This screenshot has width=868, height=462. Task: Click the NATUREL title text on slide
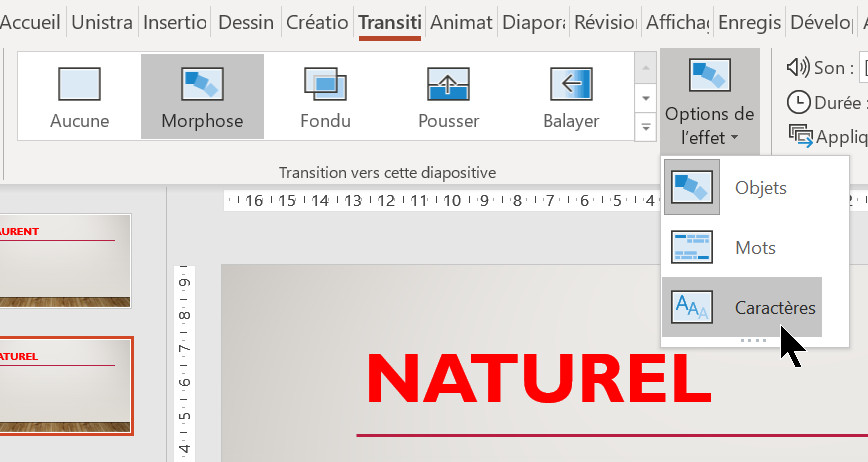tap(538, 377)
